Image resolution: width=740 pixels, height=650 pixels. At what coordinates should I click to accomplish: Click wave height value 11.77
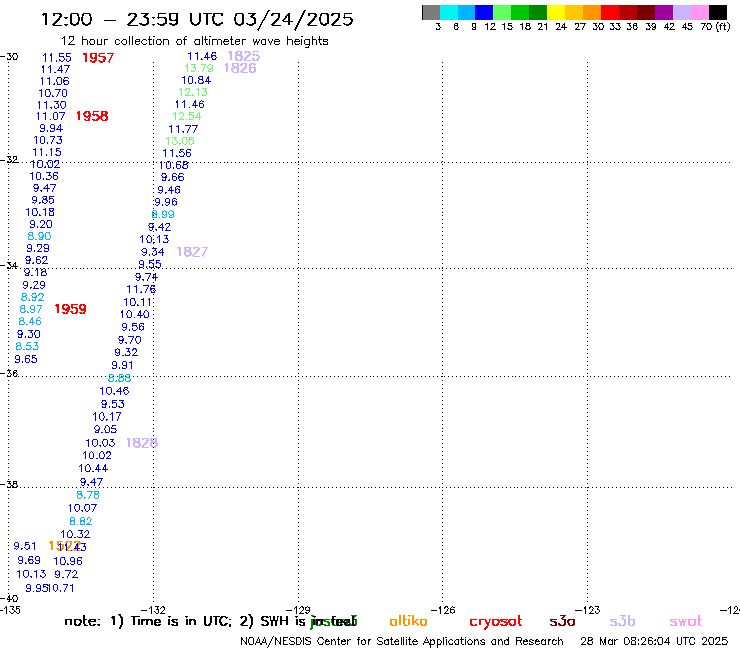[183, 129]
